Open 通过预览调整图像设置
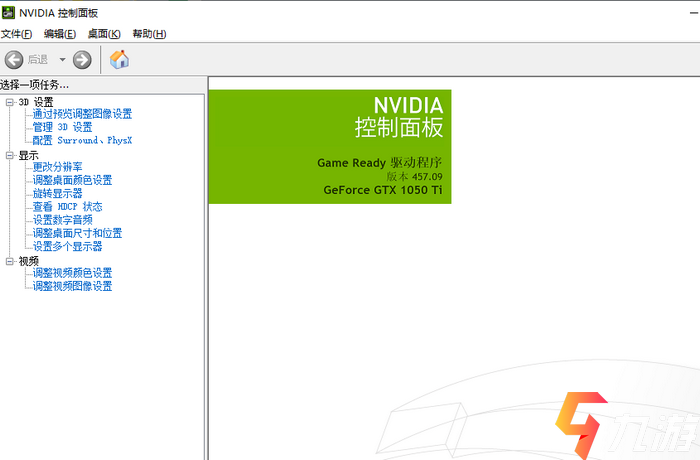This screenshot has height=460, width=700. (82, 114)
